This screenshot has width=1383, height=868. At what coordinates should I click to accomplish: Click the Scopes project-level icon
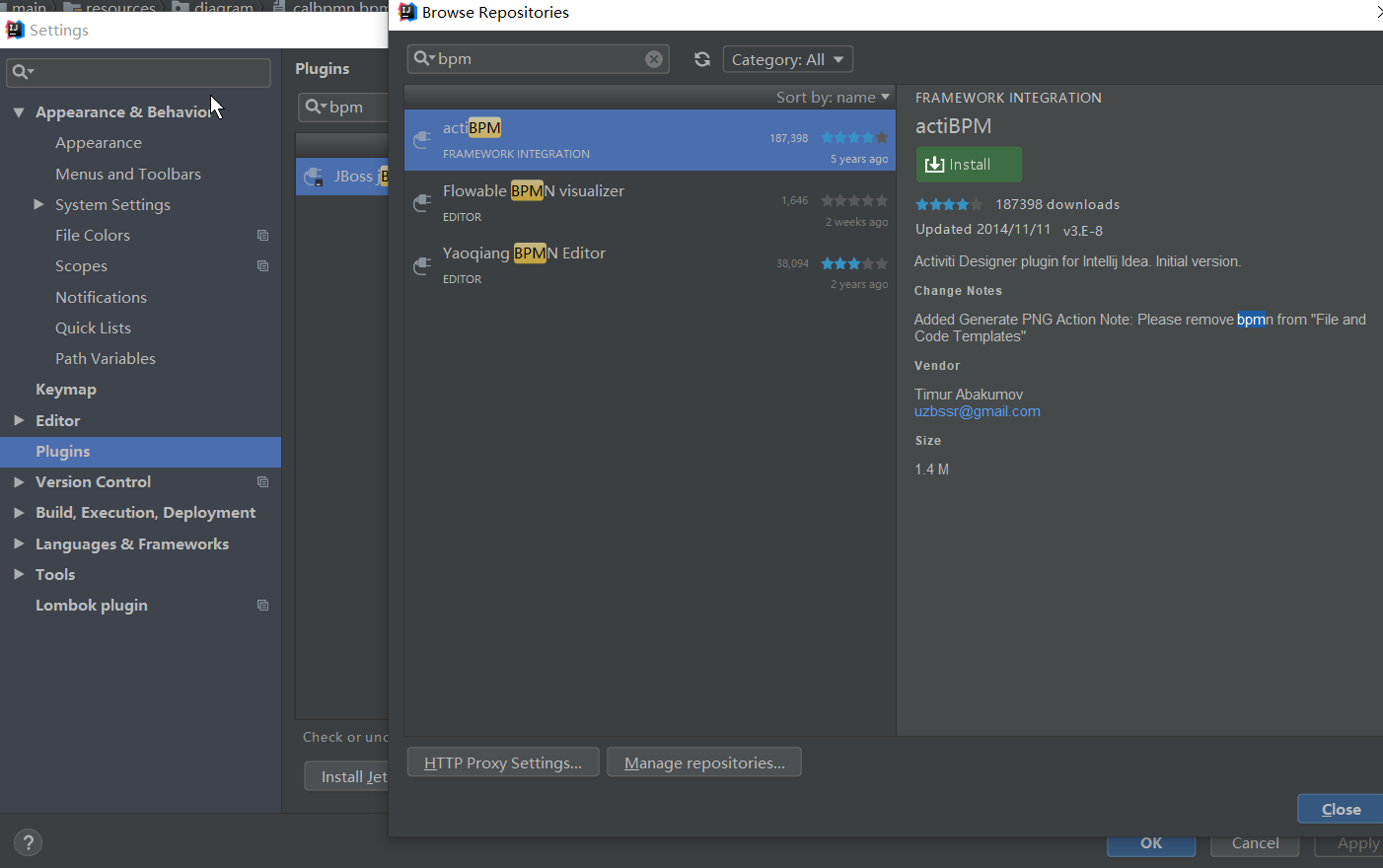pyautogui.click(x=262, y=266)
